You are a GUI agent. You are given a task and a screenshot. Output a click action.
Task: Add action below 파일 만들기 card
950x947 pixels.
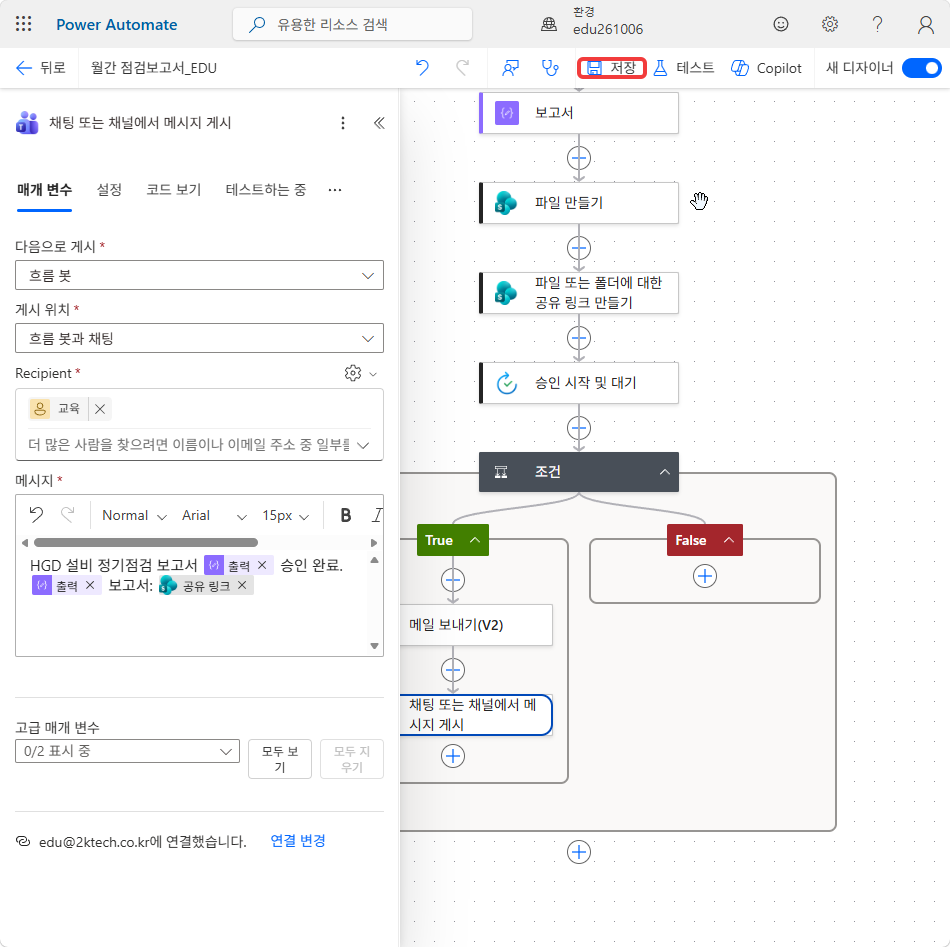[579, 248]
